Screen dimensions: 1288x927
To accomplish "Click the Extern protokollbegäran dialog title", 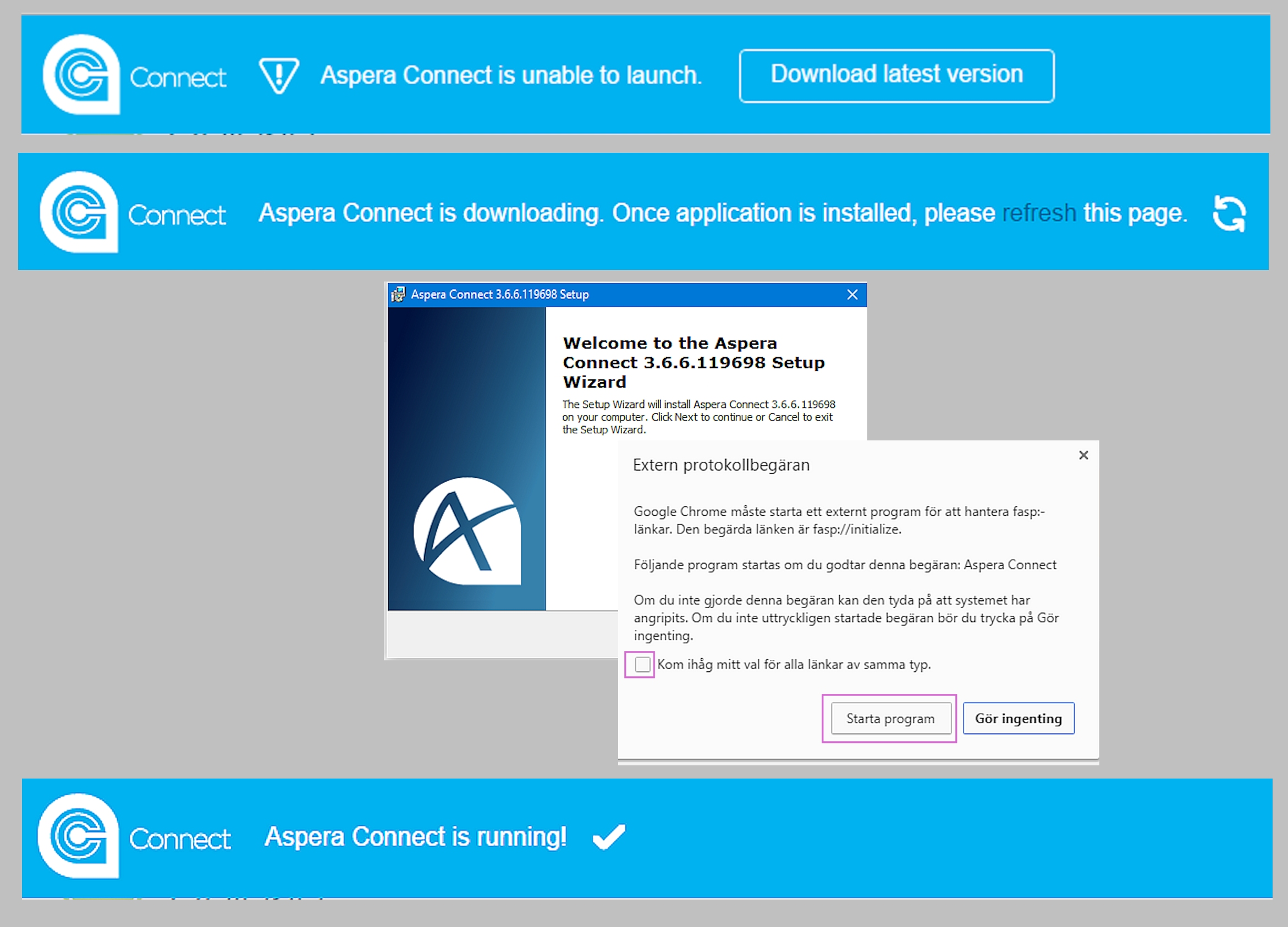I will [721, 466].
